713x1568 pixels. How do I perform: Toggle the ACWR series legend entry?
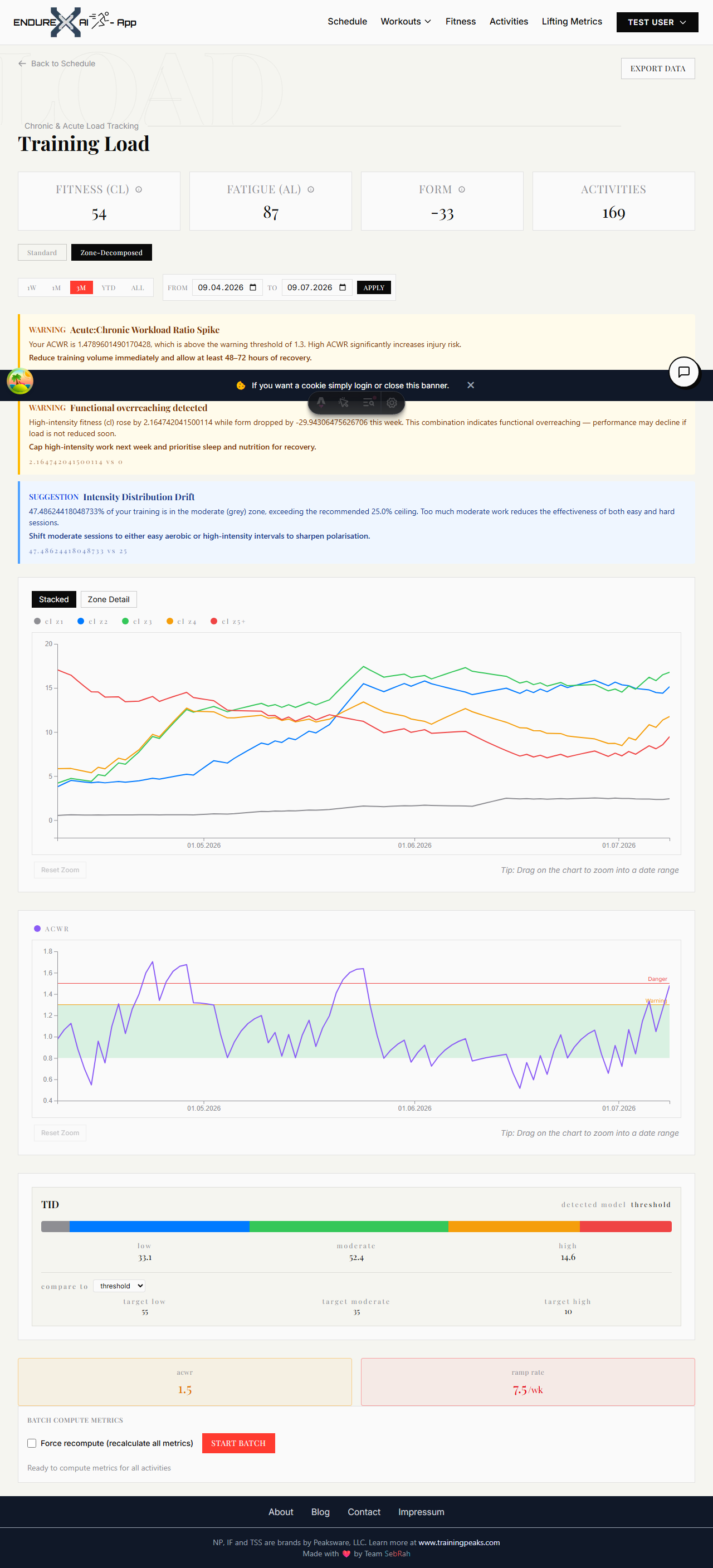(x=51, y=928)
